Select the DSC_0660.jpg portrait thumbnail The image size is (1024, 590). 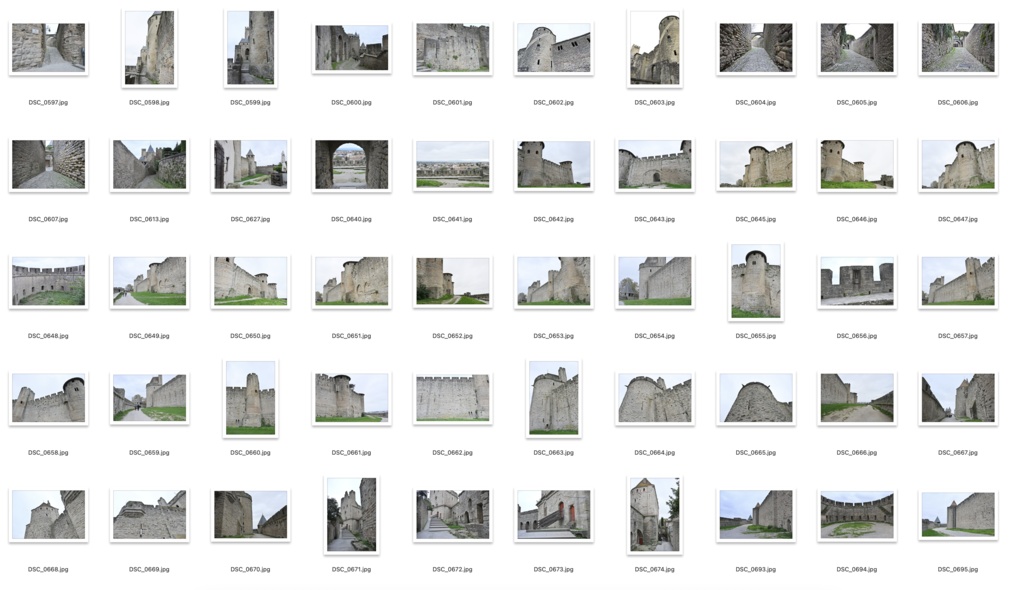(251, 398)
